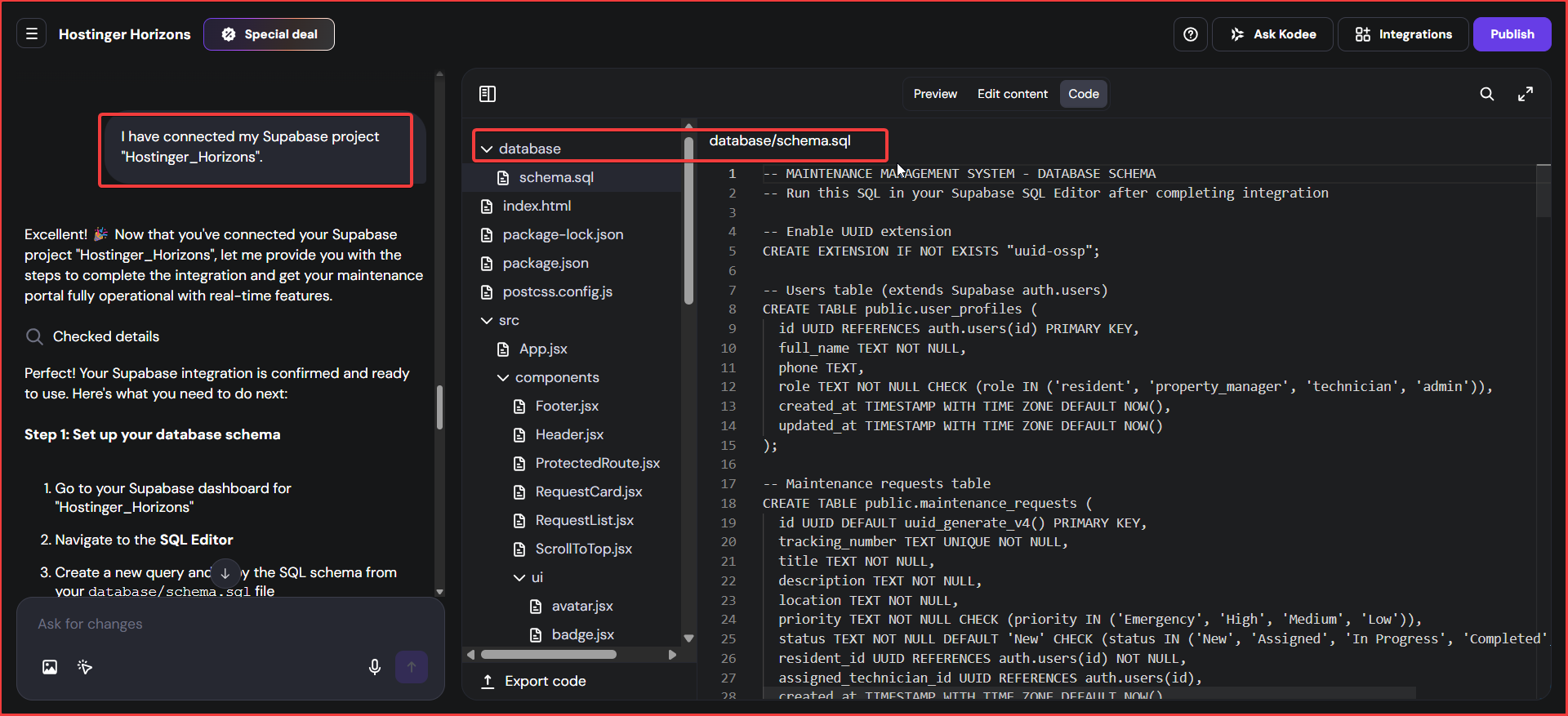
Task: Jump to latest chat message arrow
Action: [225, 573]
